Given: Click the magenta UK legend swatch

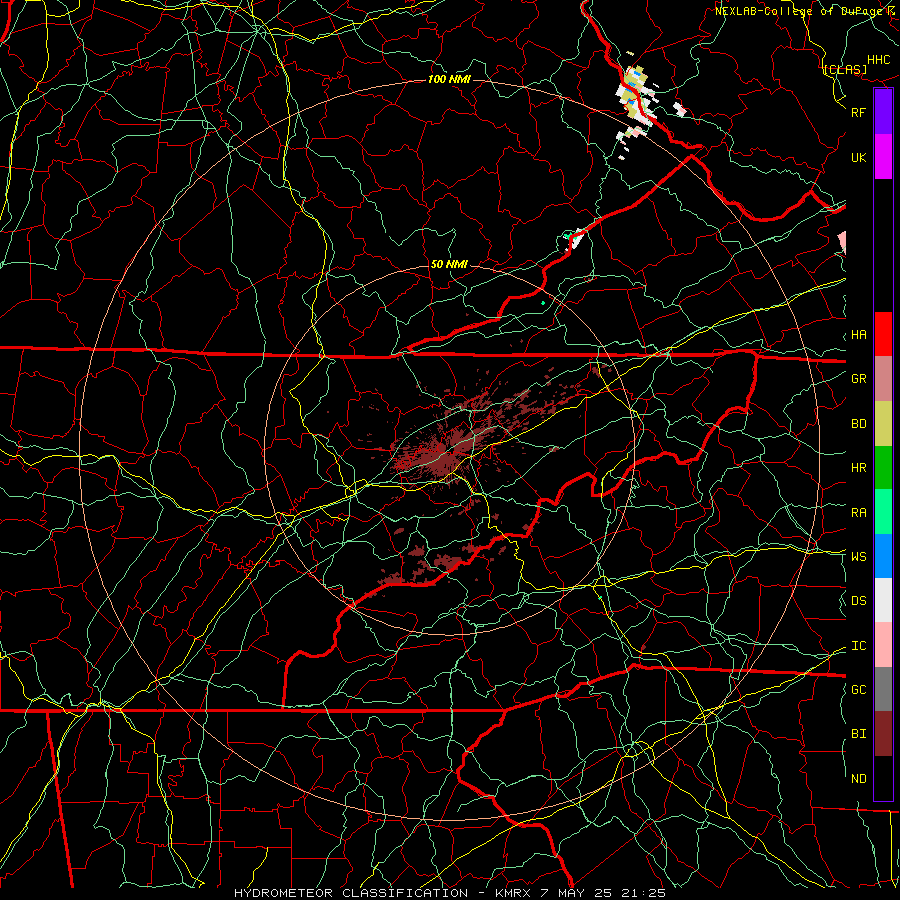Looking at the screenshot, I should pos(883,157).
